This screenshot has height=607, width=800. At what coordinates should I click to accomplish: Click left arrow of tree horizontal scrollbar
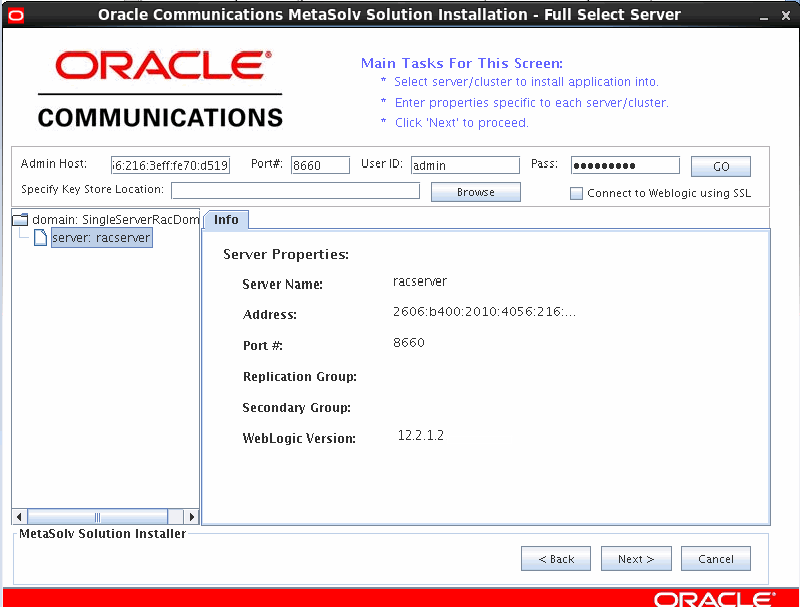tap(19, 517)
